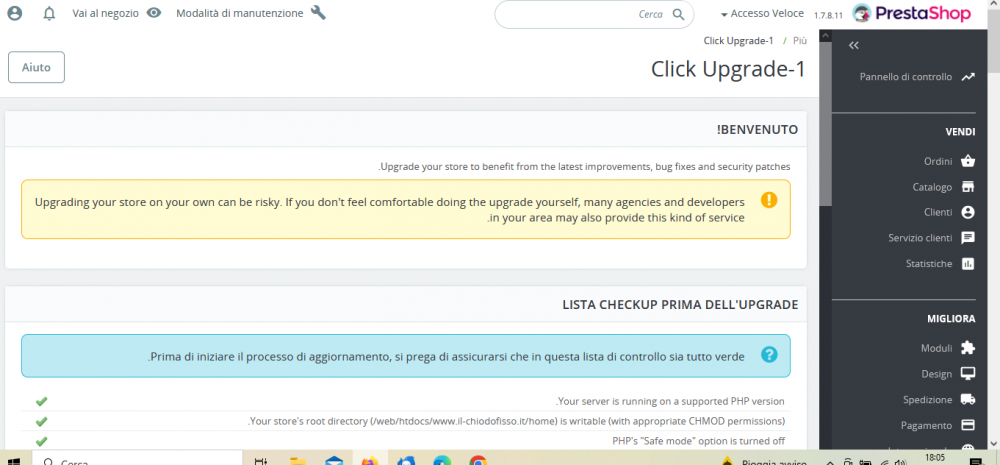The image size is (1000, 465).
Task: Click the VENDI section label
Action: tap(960, 132)
